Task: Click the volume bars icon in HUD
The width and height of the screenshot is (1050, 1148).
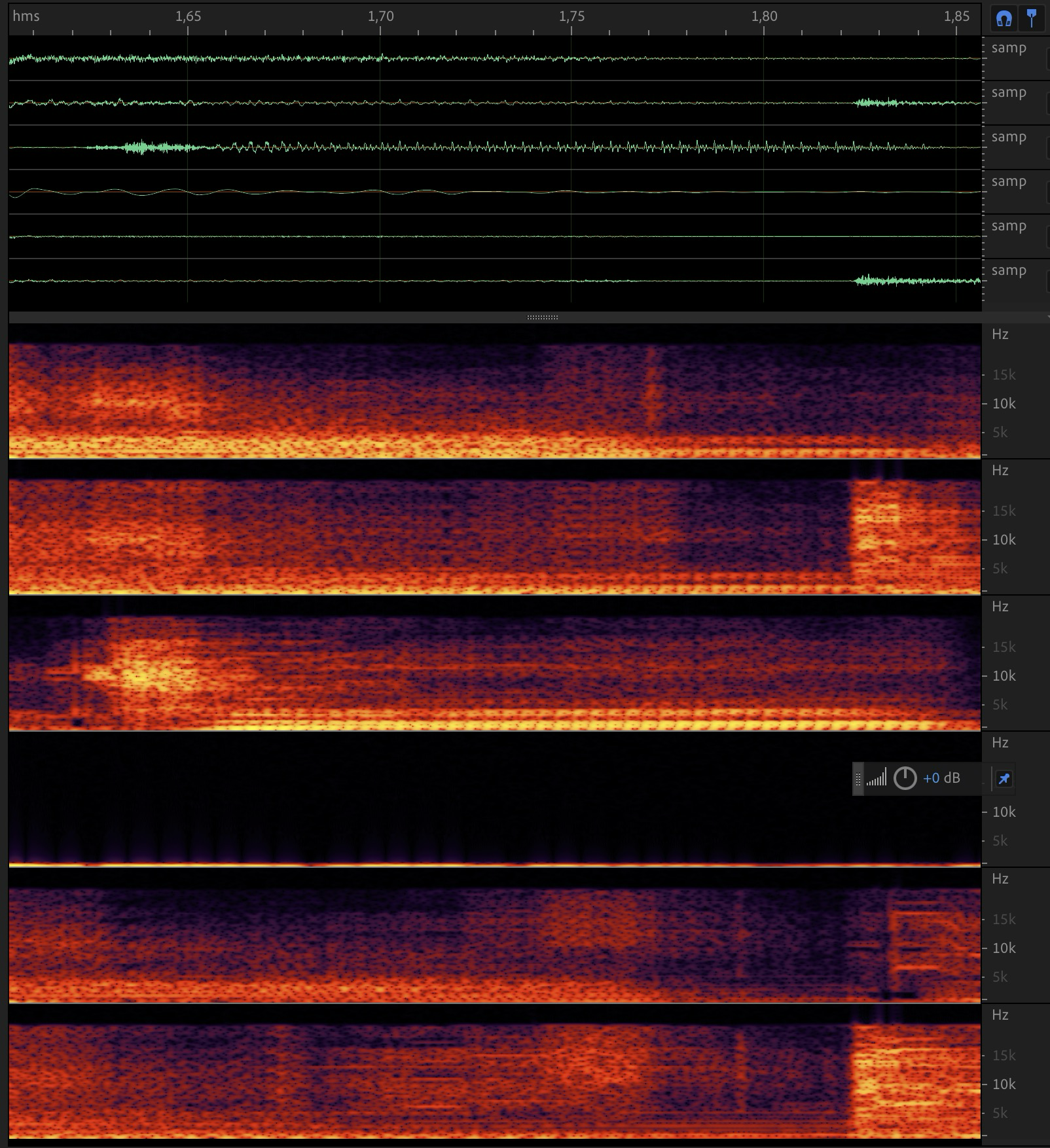Action: (876, 778)
